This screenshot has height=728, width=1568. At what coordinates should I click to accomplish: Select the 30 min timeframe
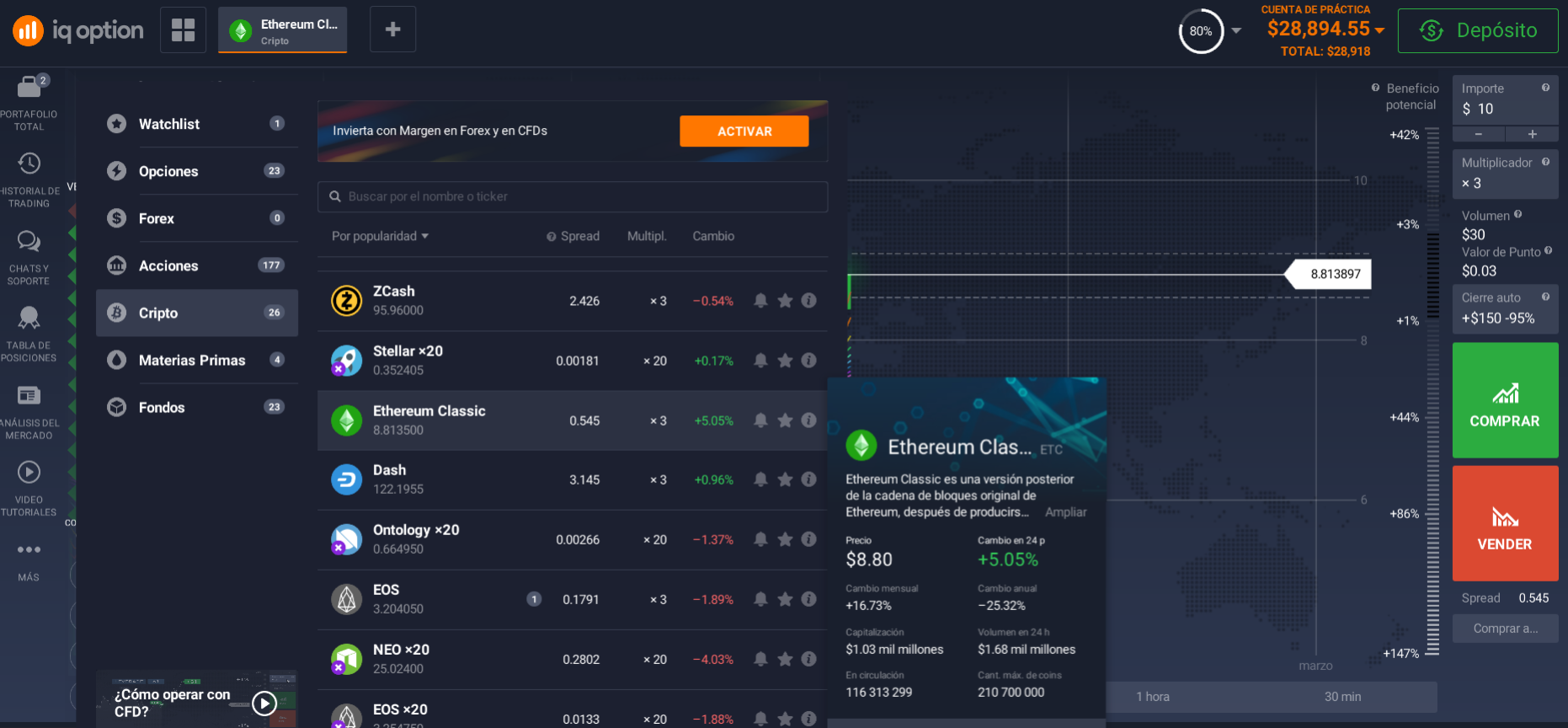[1342, 697]
